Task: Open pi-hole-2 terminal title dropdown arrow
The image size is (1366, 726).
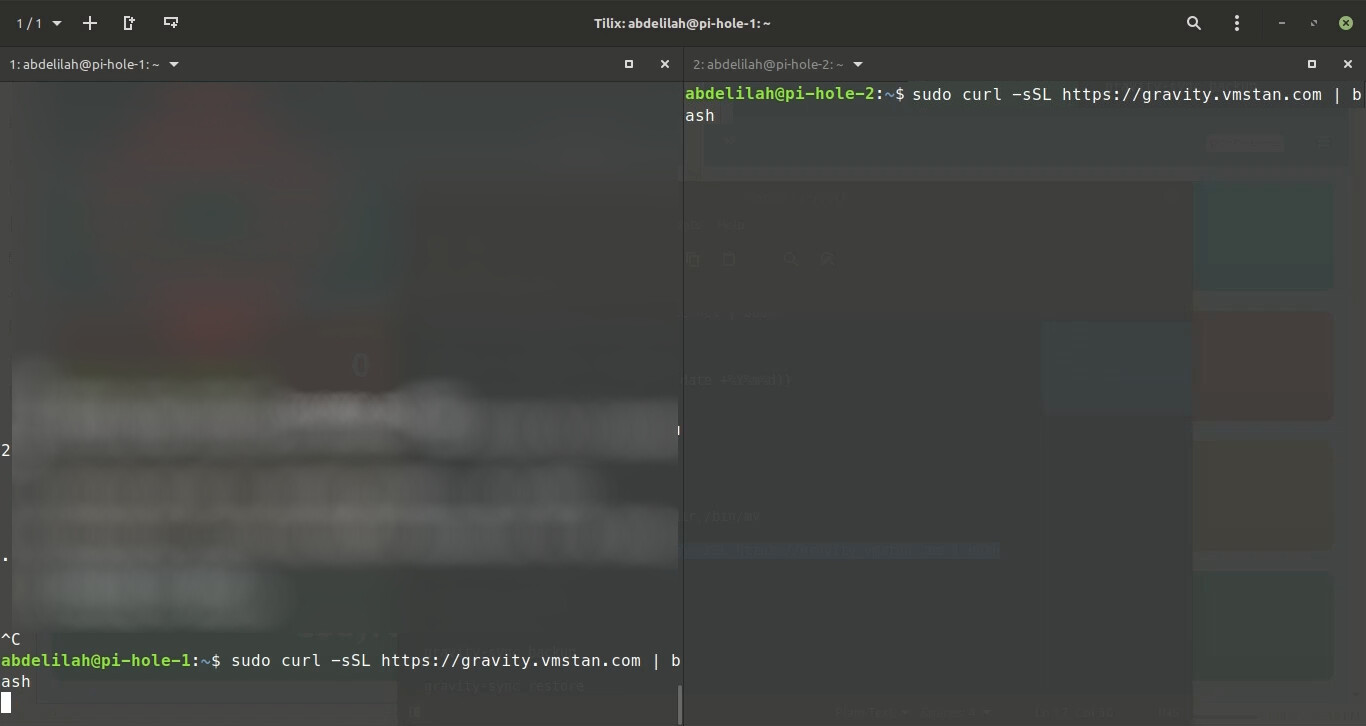Action: coord(858,64)
